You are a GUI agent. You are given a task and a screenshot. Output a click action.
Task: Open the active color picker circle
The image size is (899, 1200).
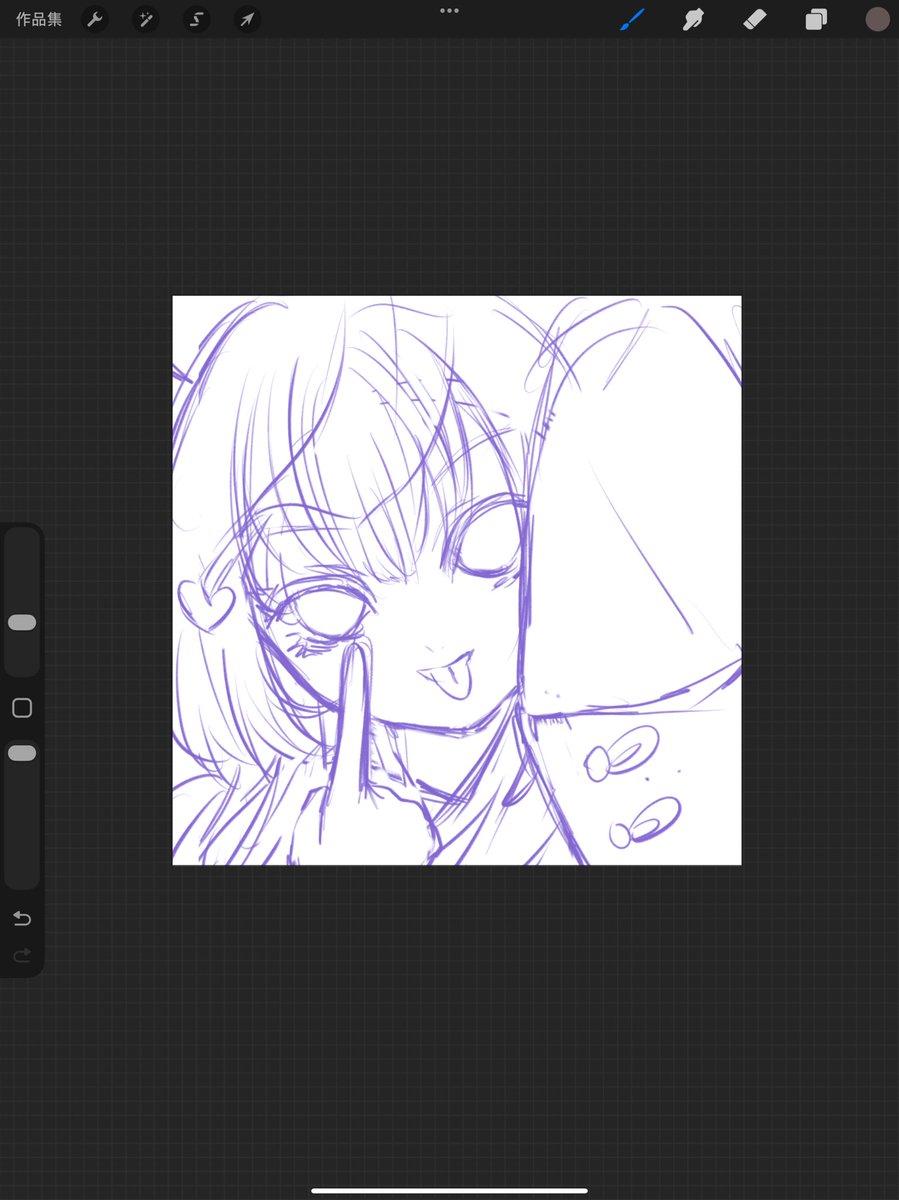pos(877,19)
